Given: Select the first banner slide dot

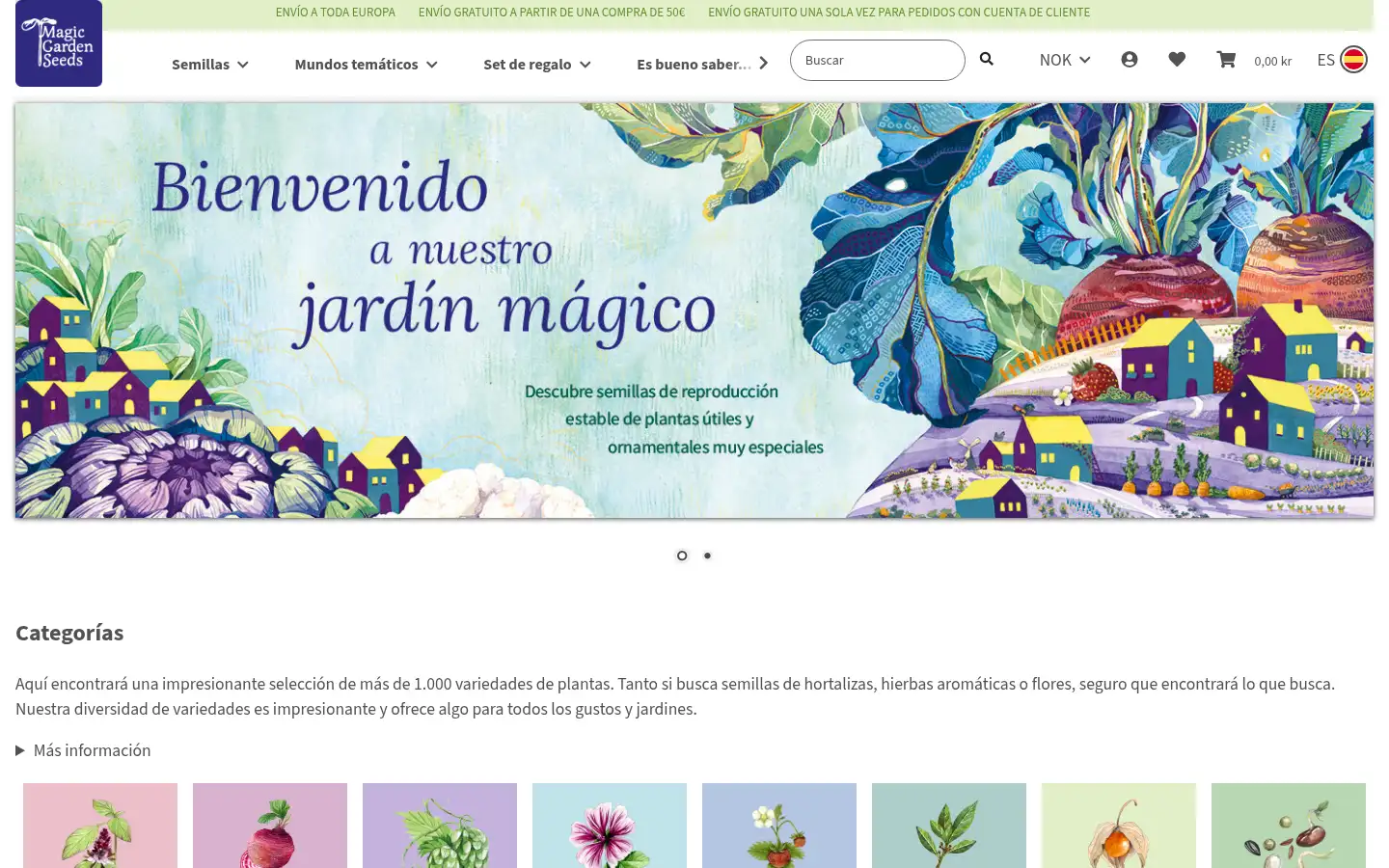Looking at the screenshot, I should click(682, 556).
